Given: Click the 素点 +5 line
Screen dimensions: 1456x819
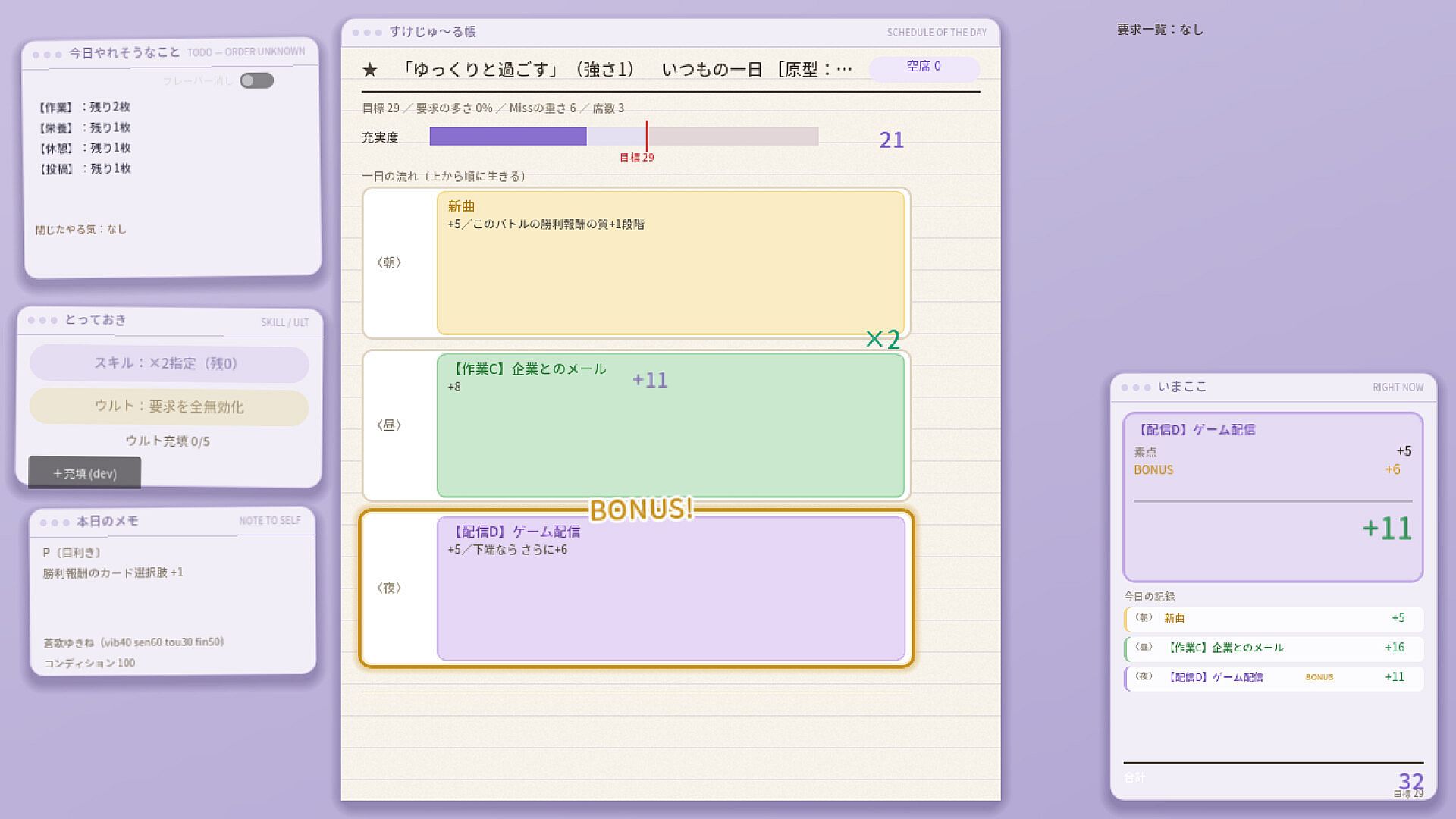Looking at the screenshot, I should tap(1272, 452).
